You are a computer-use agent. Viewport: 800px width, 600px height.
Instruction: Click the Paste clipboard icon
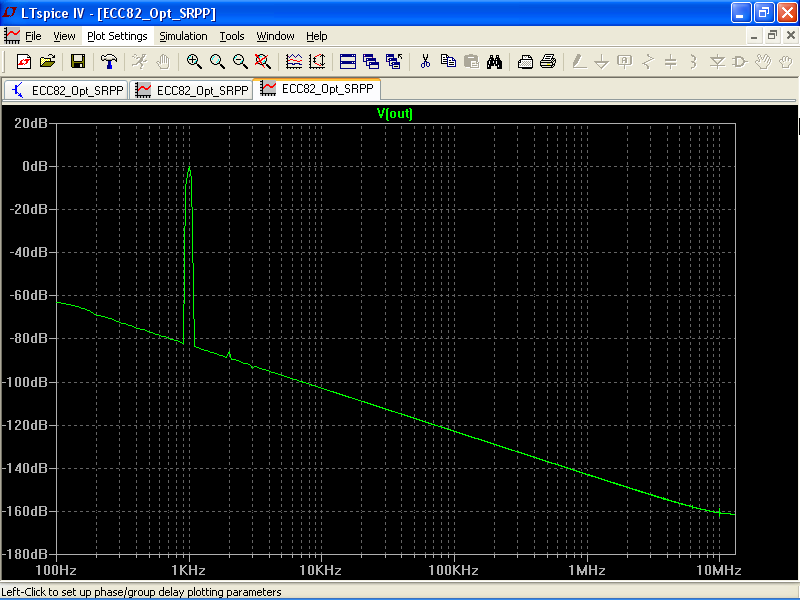pyautogui.click(x=471, y=62)
